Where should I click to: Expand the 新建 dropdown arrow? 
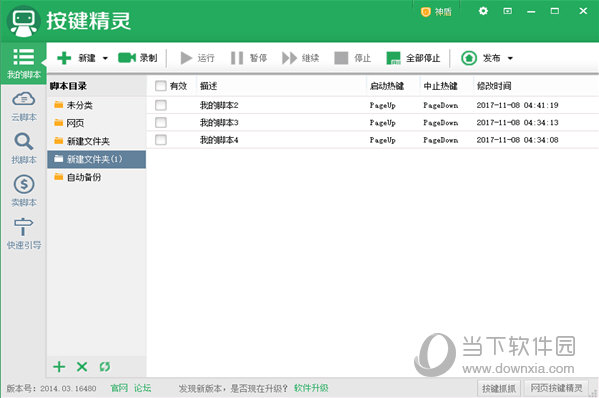coord(105,58)
